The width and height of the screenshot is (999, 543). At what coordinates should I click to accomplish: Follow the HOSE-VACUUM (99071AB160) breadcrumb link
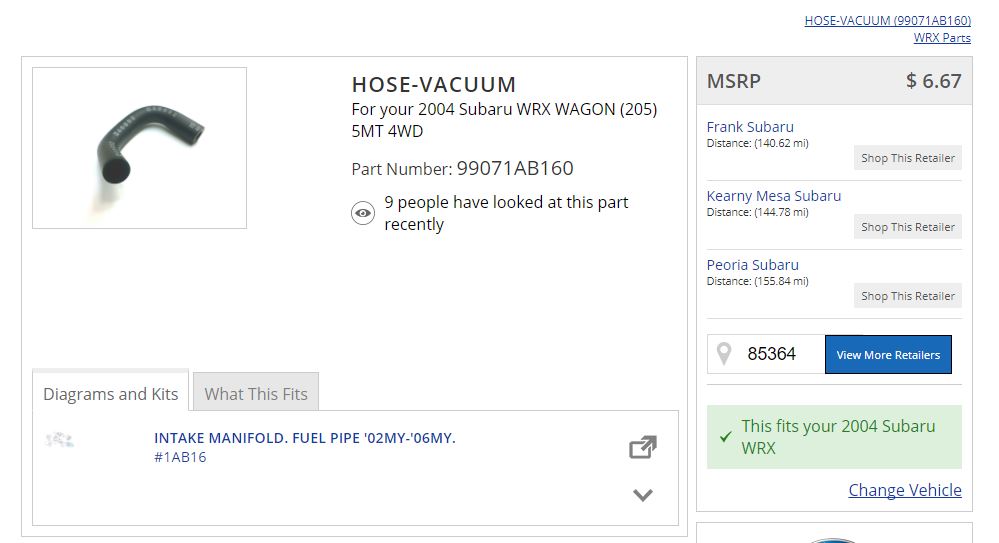point(887,20)
